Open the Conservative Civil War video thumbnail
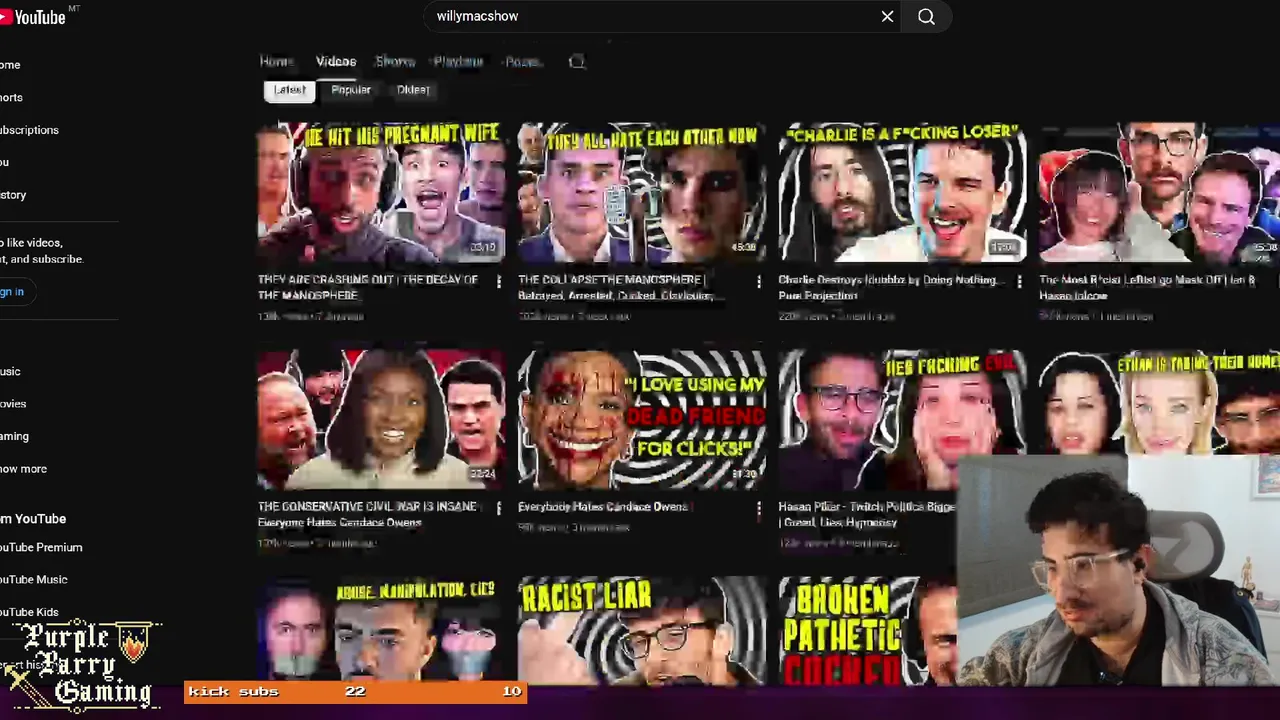 pyautogui.click(x=381, y=419)
